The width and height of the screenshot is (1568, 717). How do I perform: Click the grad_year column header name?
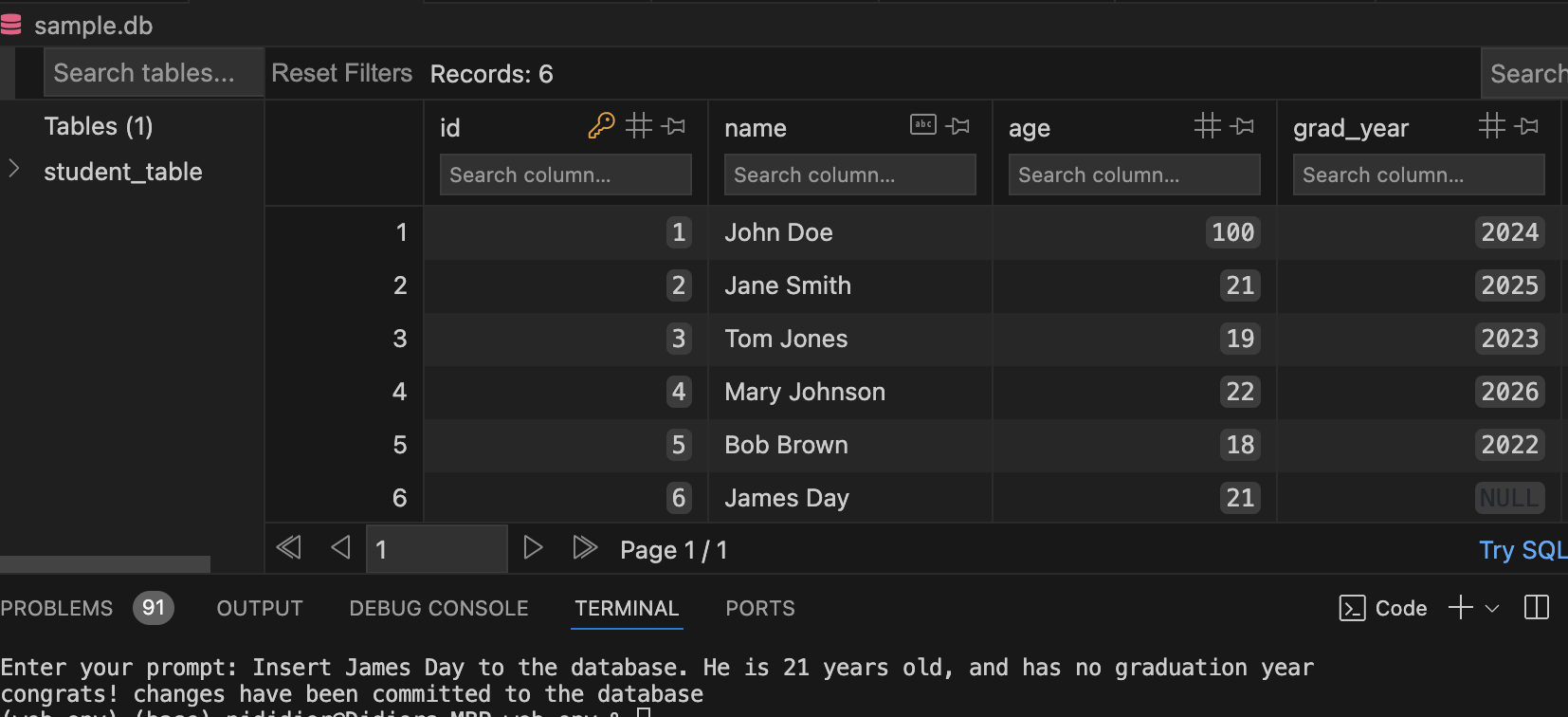pyautogui.click(x=1351, y=128)
